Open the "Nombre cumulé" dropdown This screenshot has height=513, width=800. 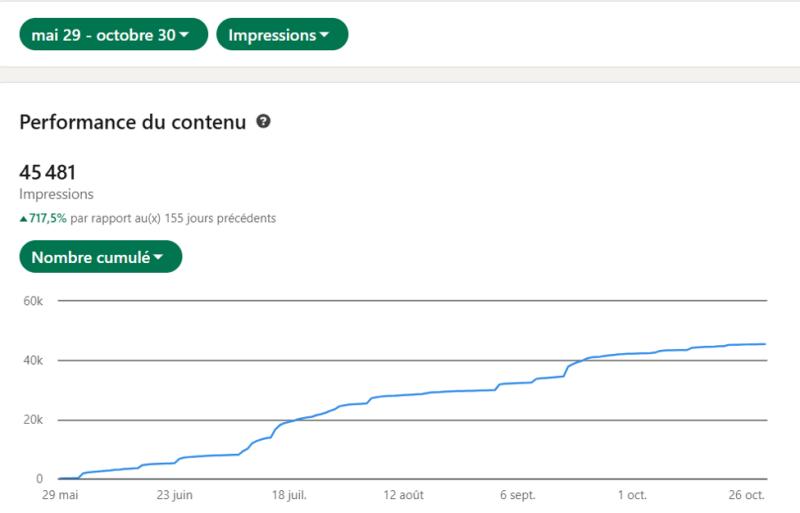coord(100,257)
